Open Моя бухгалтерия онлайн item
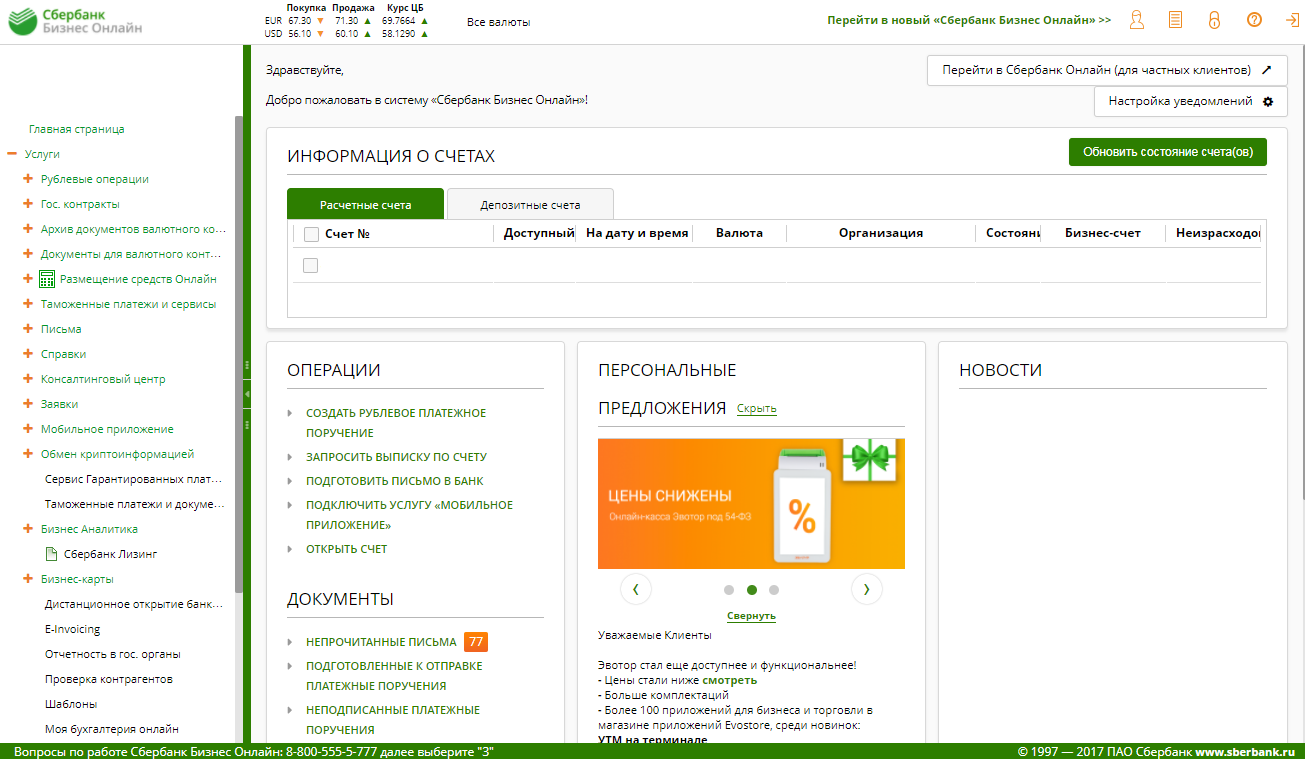 click(x=112, y=729)
